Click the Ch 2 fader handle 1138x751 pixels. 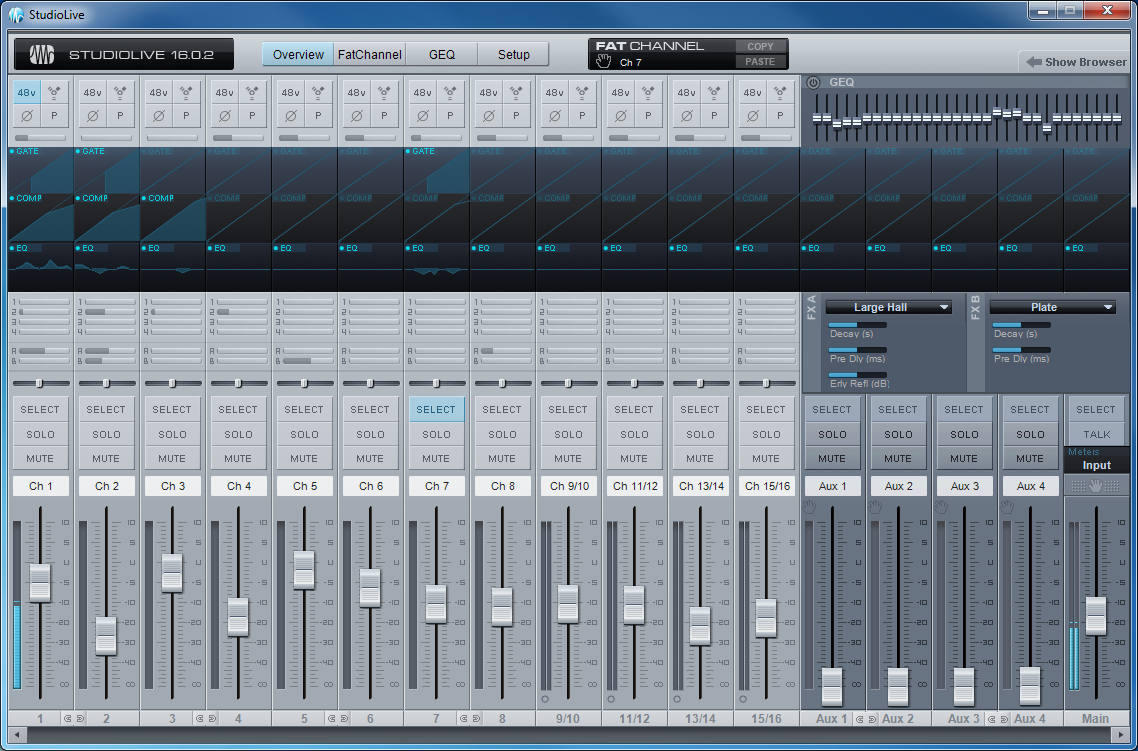[106, 636]
